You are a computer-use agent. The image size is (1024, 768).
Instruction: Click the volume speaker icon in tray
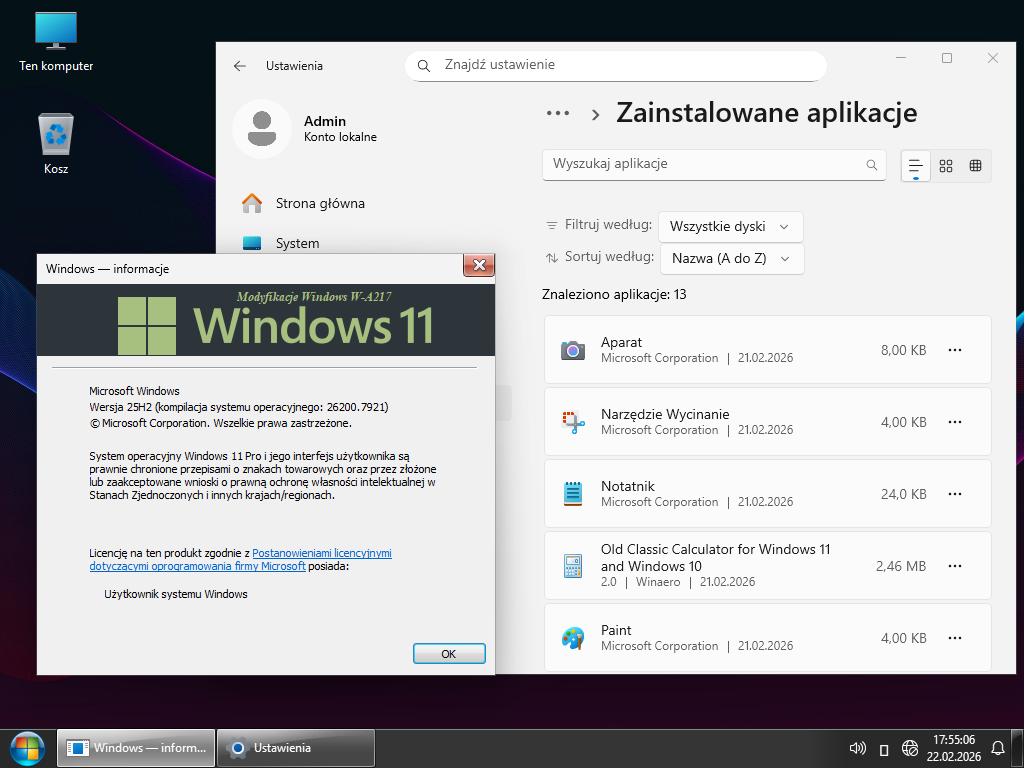pyautogui.click(x=857, y=748)
